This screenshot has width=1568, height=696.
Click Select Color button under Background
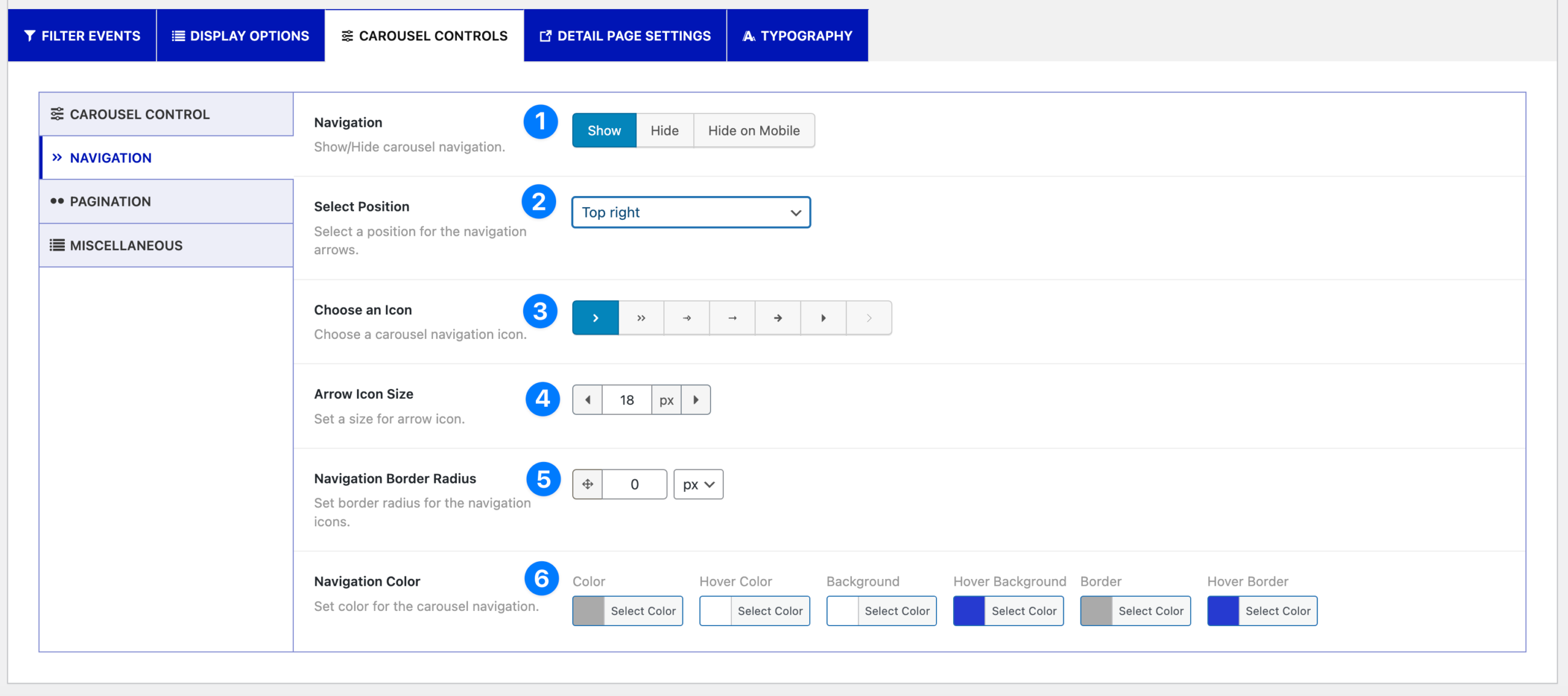coord(897,611)
